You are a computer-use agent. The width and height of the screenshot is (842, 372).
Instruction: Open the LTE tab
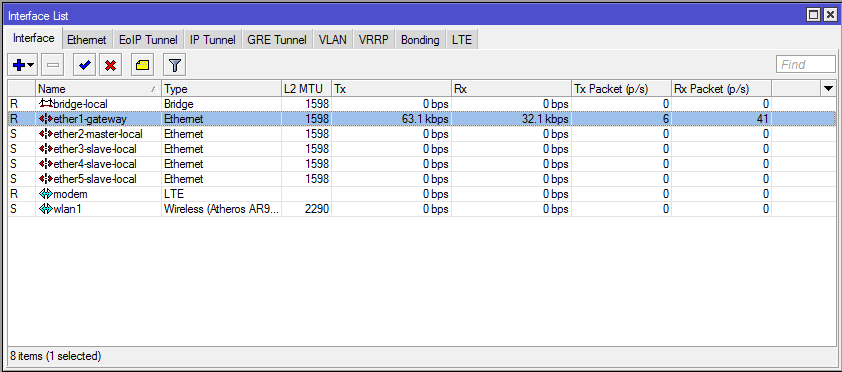(x=461, y=40)
